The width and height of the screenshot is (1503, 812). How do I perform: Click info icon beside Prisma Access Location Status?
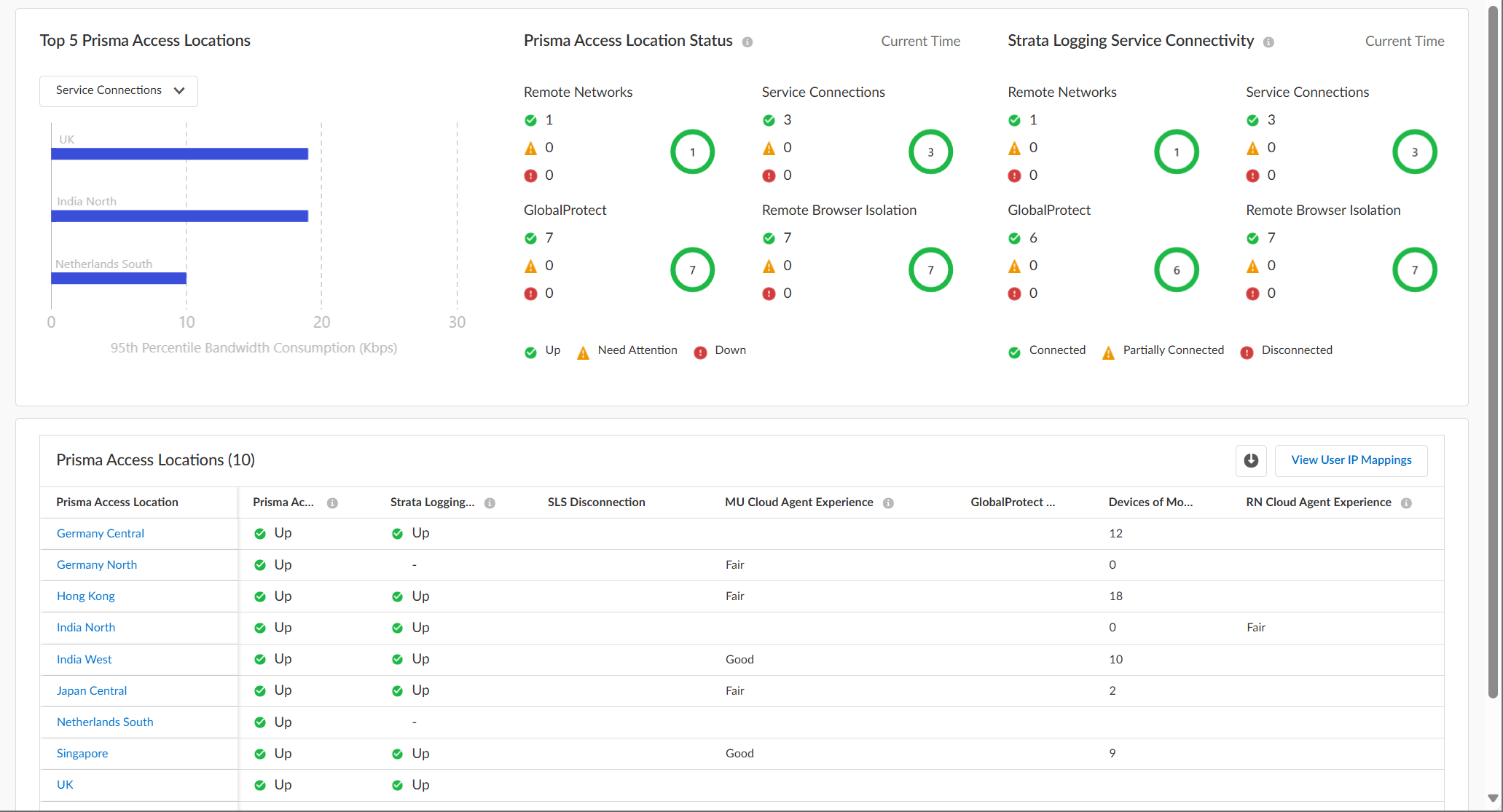pos(747,42)
